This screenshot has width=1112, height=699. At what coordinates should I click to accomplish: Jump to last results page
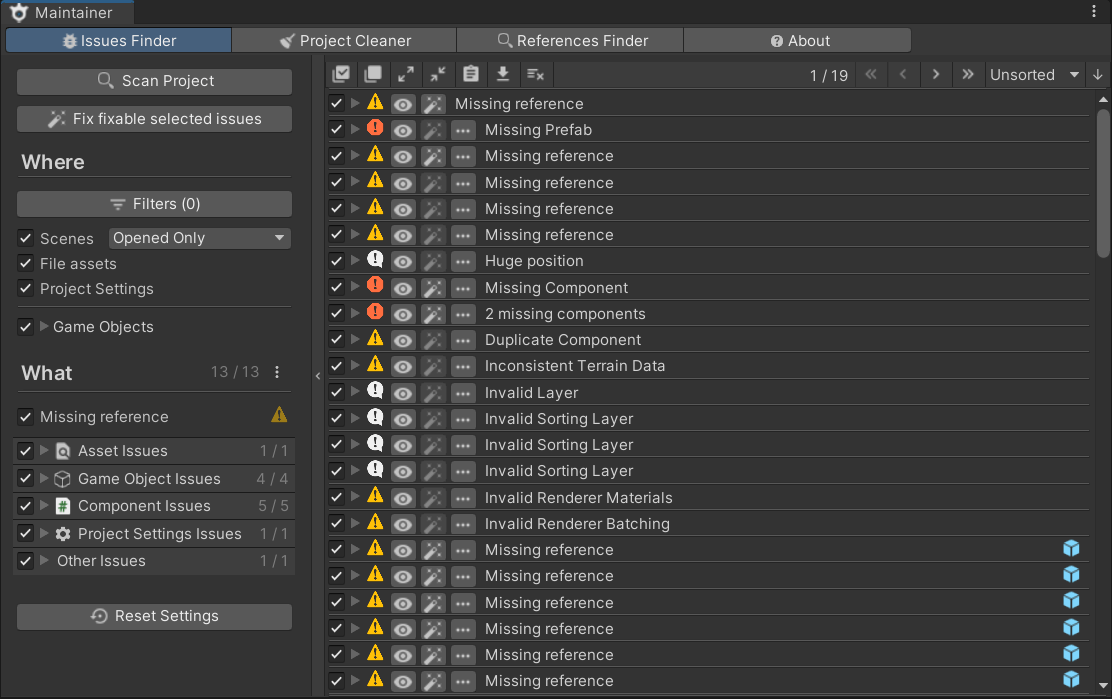tap(968, 74)
